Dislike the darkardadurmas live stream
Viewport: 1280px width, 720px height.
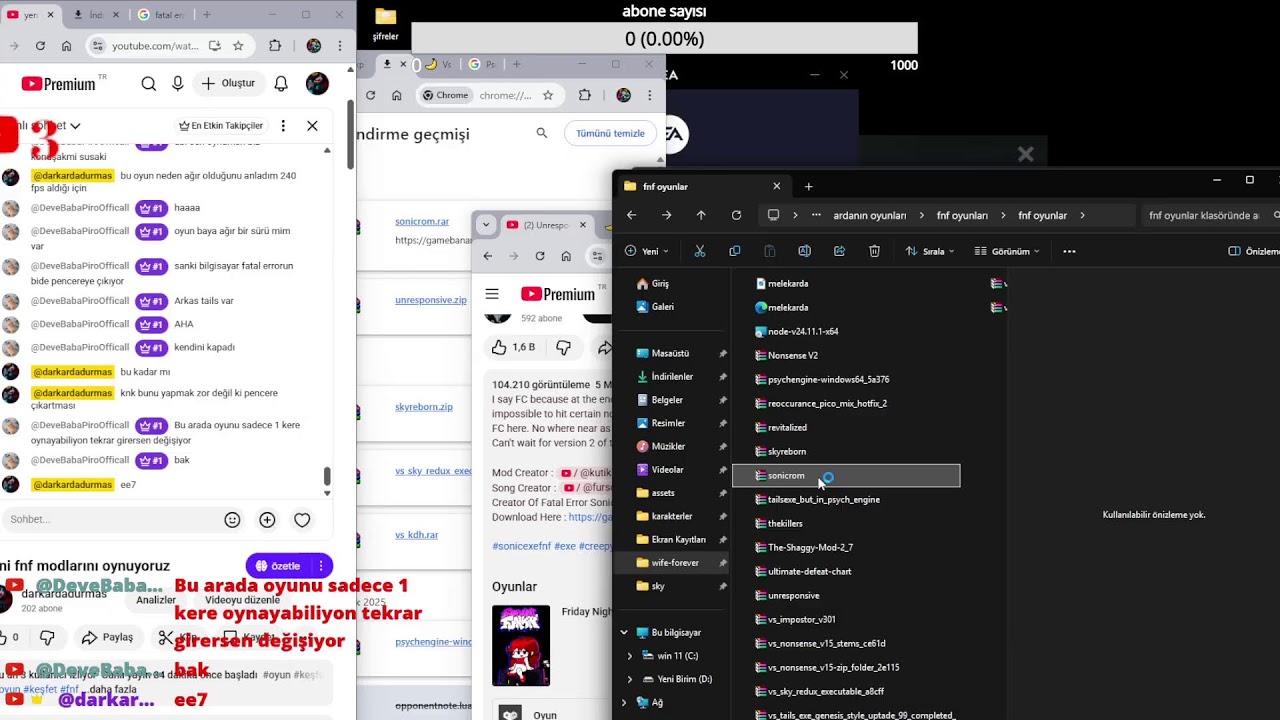click(47, 637)
